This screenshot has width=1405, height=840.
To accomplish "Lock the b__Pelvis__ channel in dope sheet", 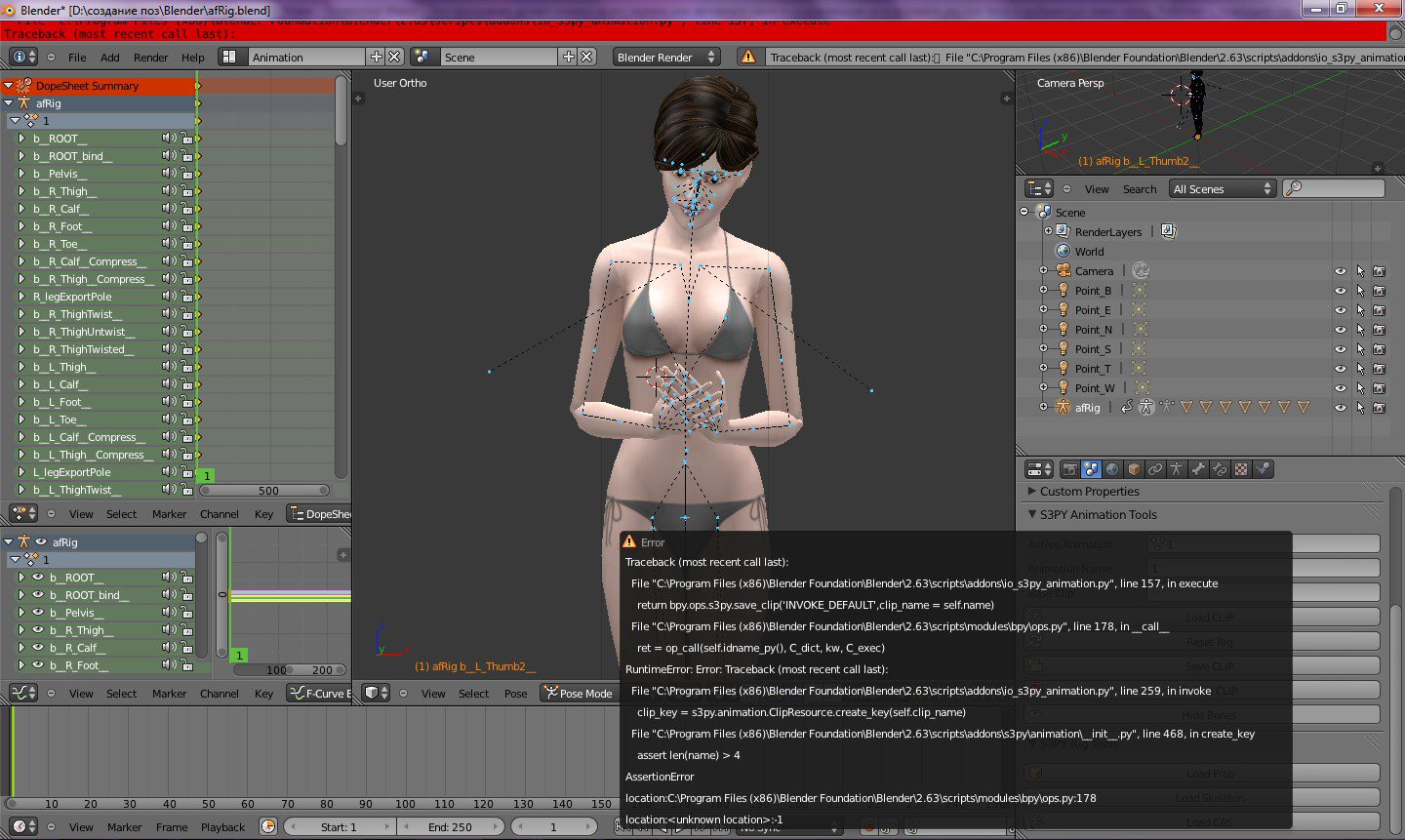I will [x=186, y=174].
